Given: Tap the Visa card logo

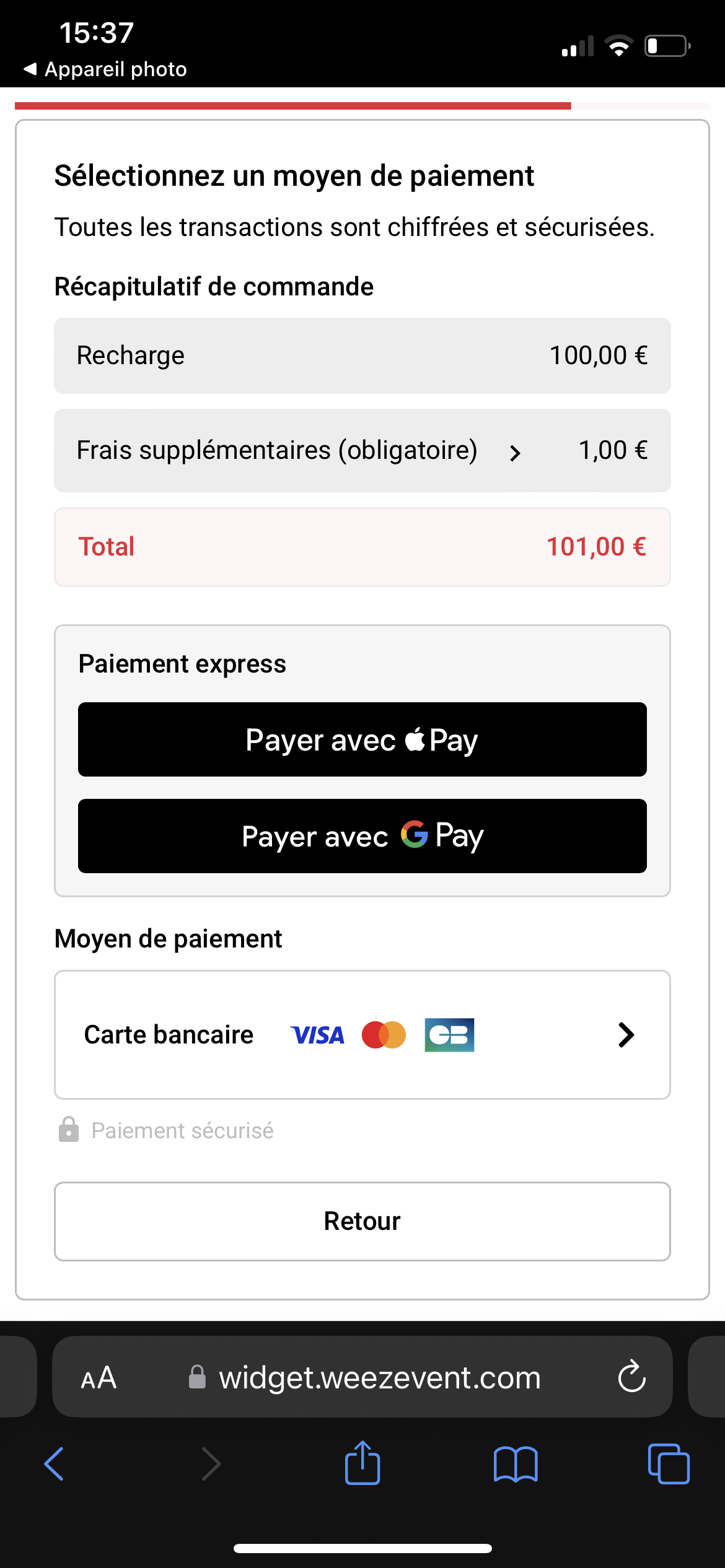Looking at the screenshot, I should click(x=317, y=1035).
